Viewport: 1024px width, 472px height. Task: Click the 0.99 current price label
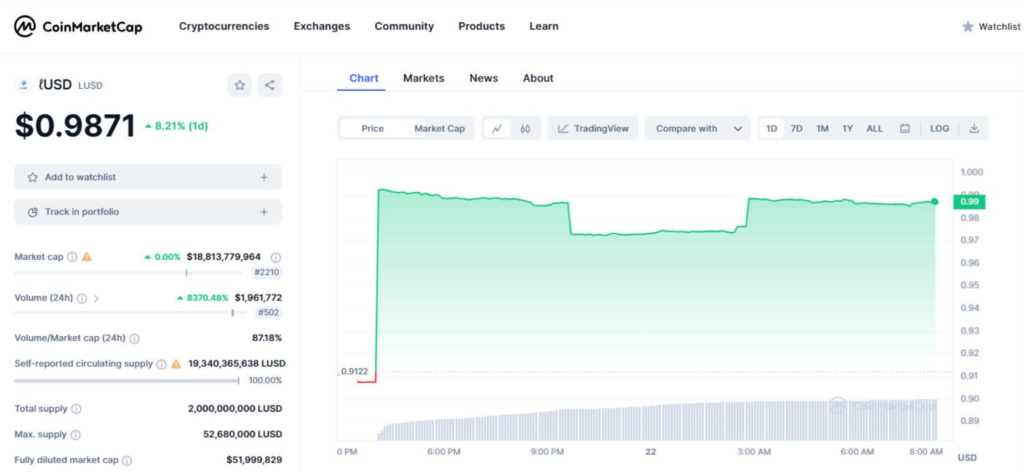point(970,202)
